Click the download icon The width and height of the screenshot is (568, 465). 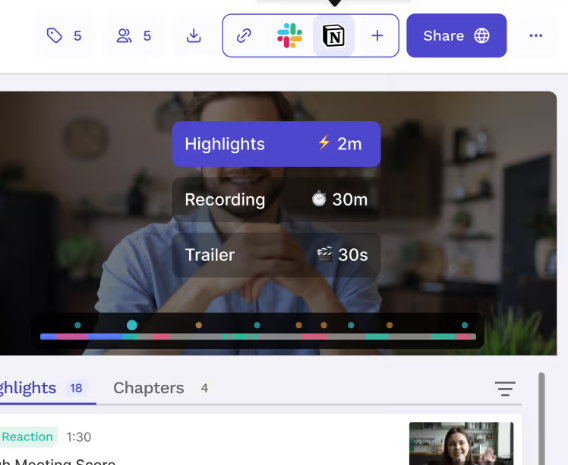pos(194,36)
